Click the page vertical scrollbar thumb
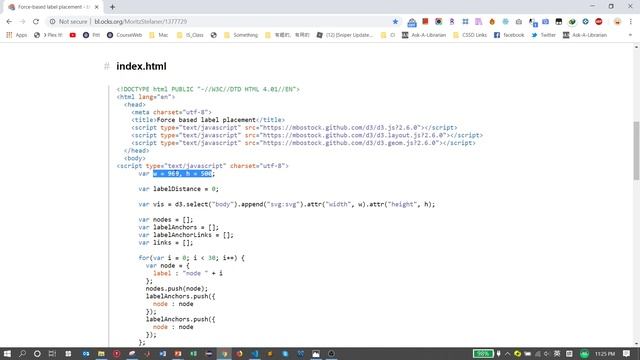The image size is (640, 360). click(636, 150)
